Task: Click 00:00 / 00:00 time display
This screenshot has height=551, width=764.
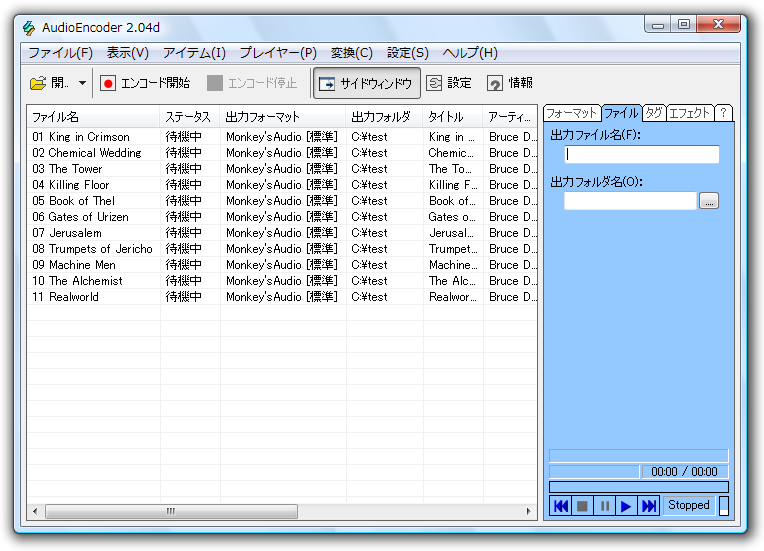Action: coord(684,472)
